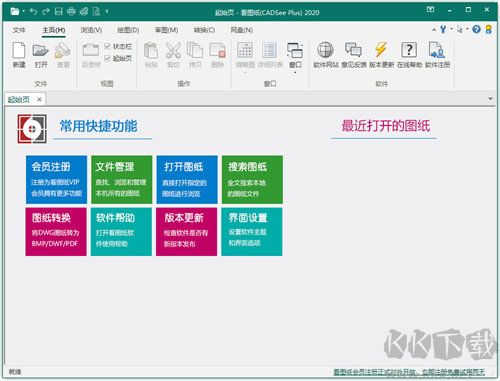Click the 删除 (Delete) icon
Screen dimensions: 500x381
pyautogui.click(x=217, y=50)
